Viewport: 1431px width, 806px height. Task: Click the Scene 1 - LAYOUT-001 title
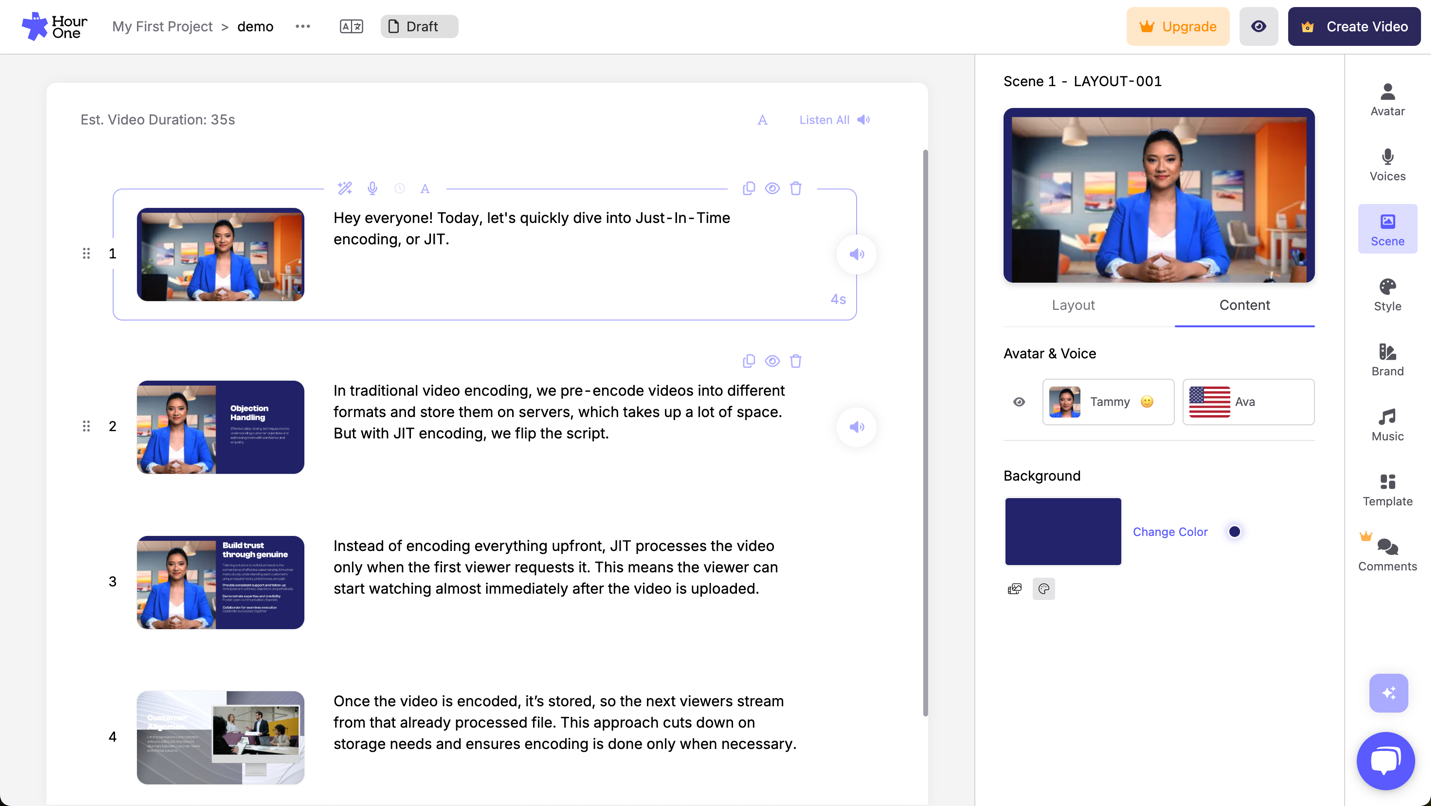1083,81
